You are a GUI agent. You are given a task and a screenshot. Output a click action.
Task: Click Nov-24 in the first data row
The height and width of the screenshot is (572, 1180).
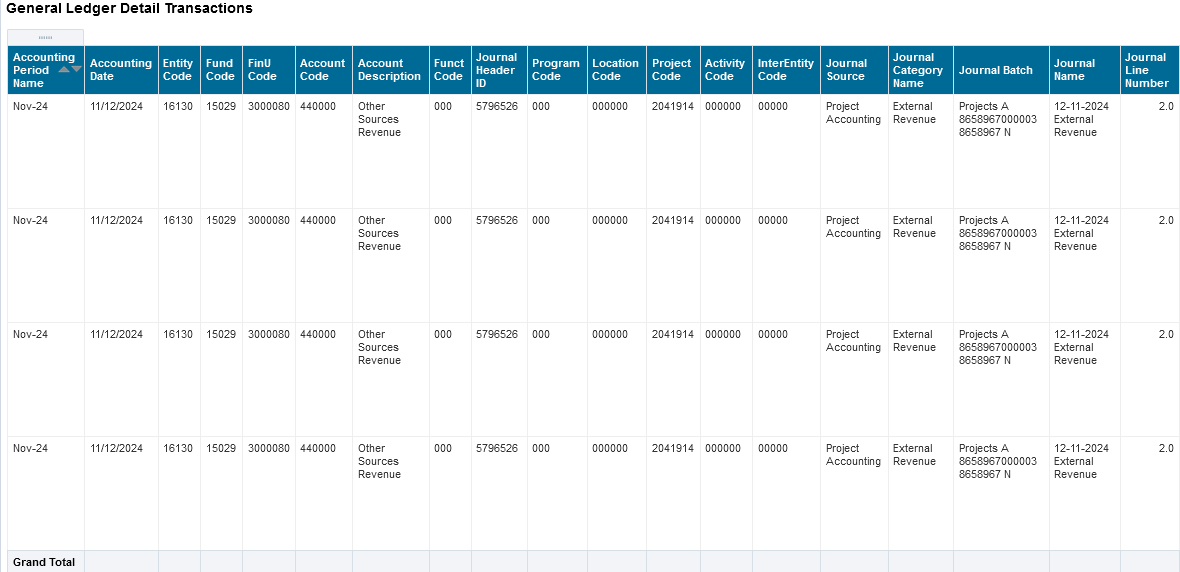[x=30, y=106]
